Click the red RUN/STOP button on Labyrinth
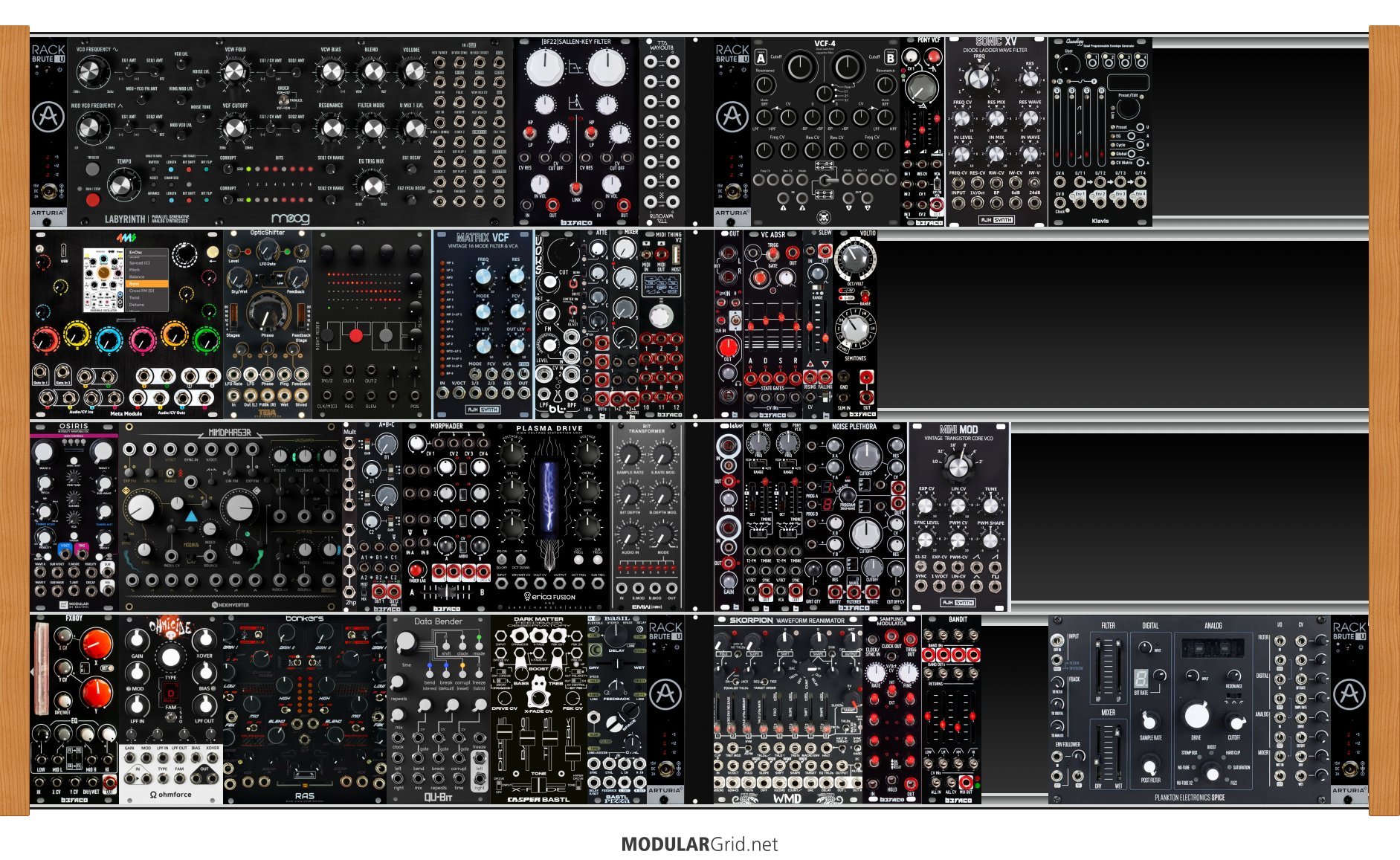Image resolution: width=1400 pixels, height=860 pixels. point(93,201)
